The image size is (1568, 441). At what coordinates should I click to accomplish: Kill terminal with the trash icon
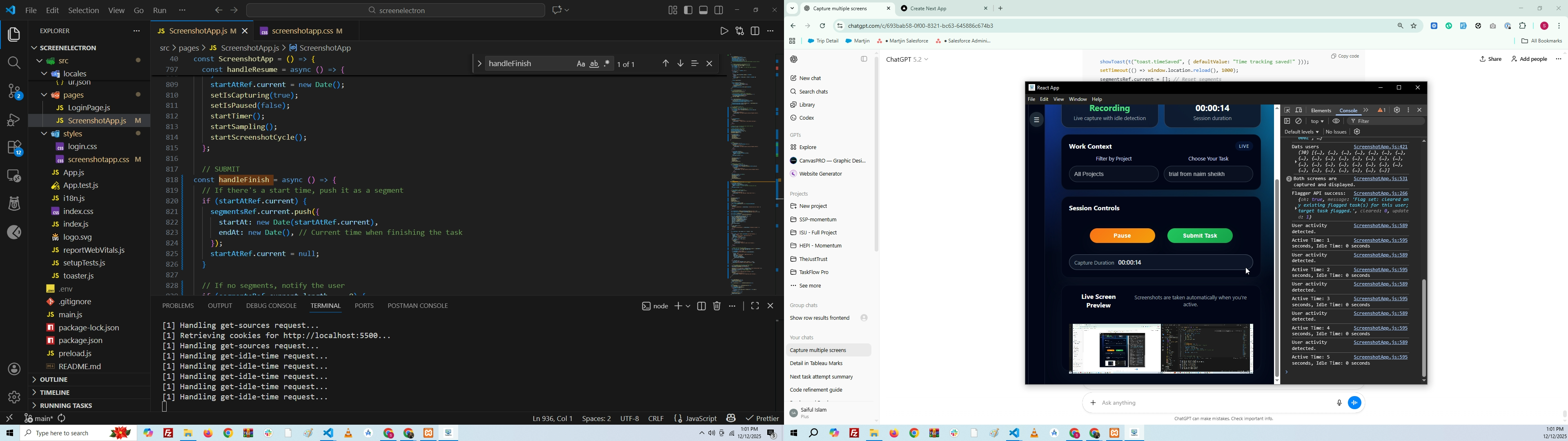[717, 306]
